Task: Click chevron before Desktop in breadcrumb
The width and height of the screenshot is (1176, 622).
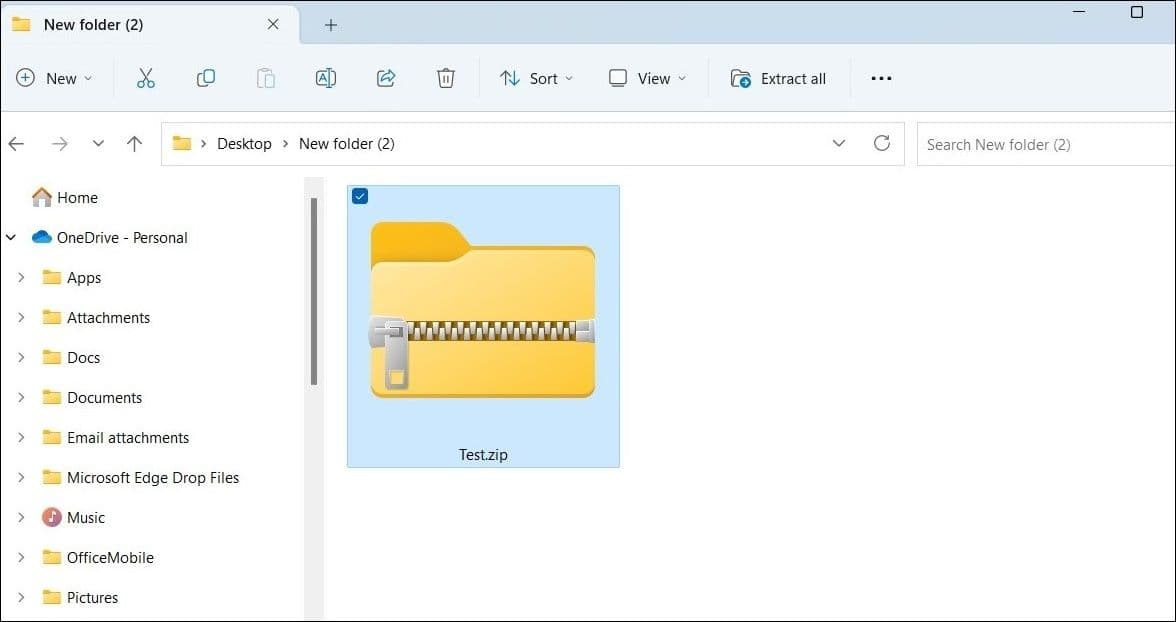Action: point(203,143)
